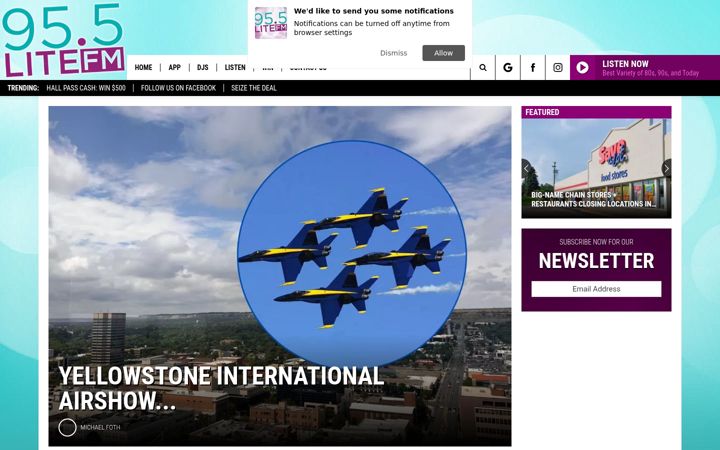Open trending link Hall Pass Cash: Win $500
The width and height of the screenshot is (720, 450).
pos(86,88)
